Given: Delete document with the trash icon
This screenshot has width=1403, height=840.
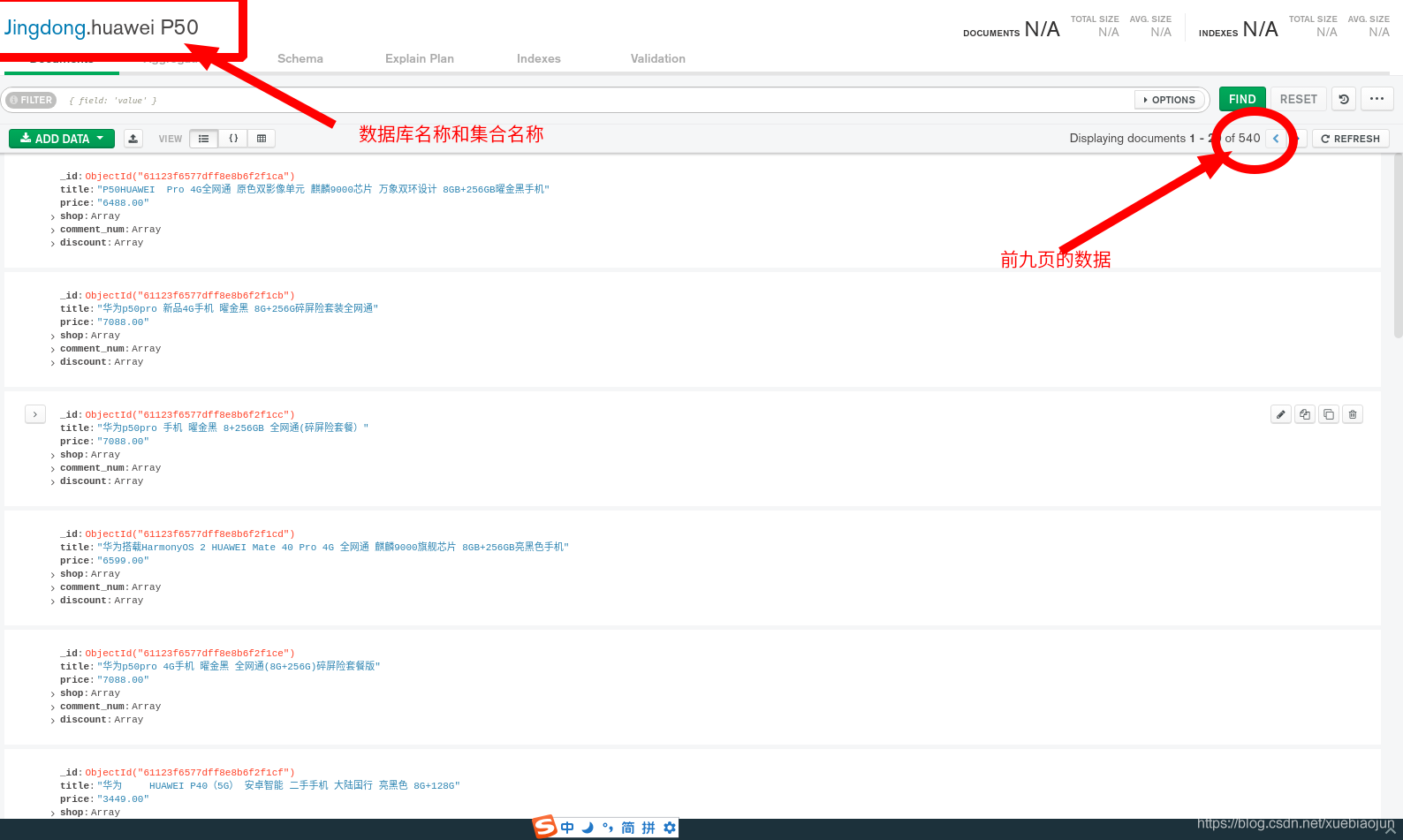Looking at the screenshot, I should coord(1353,414).
